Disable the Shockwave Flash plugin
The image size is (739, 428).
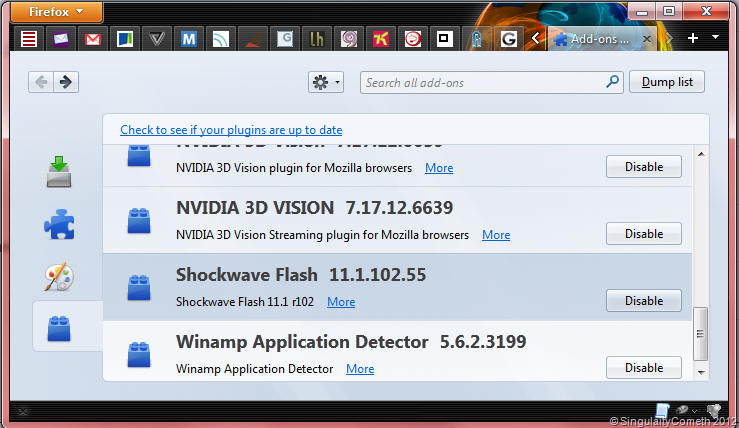tap(644, 301)
